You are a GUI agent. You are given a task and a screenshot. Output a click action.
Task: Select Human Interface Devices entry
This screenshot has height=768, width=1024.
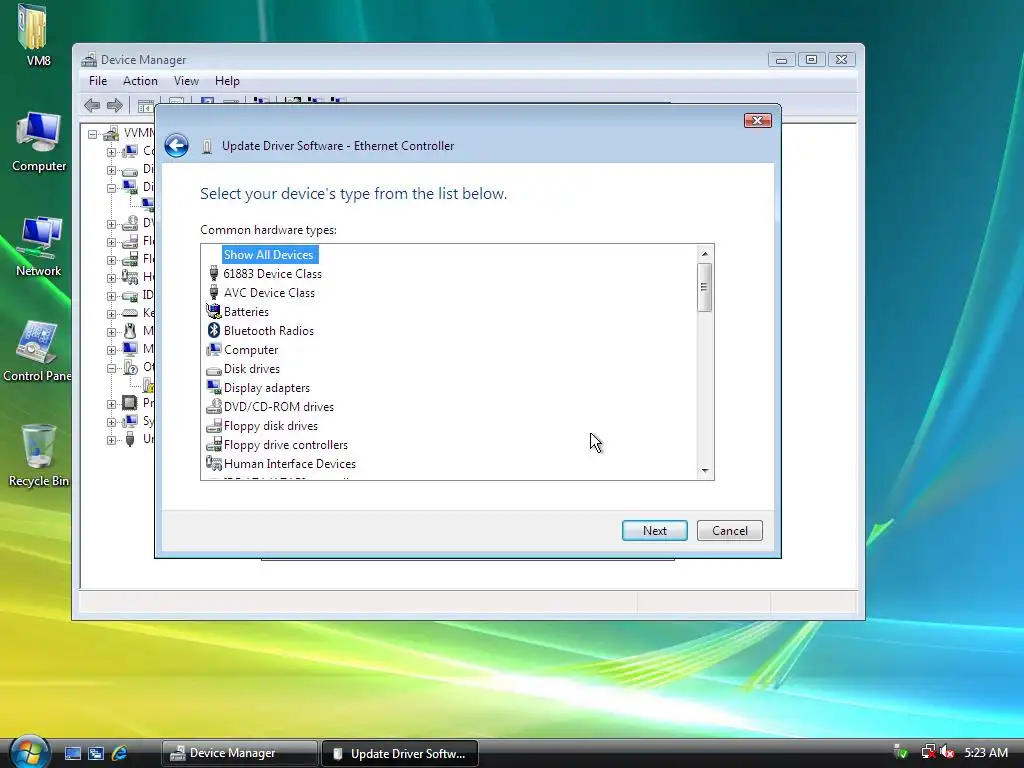coord(289,463)
